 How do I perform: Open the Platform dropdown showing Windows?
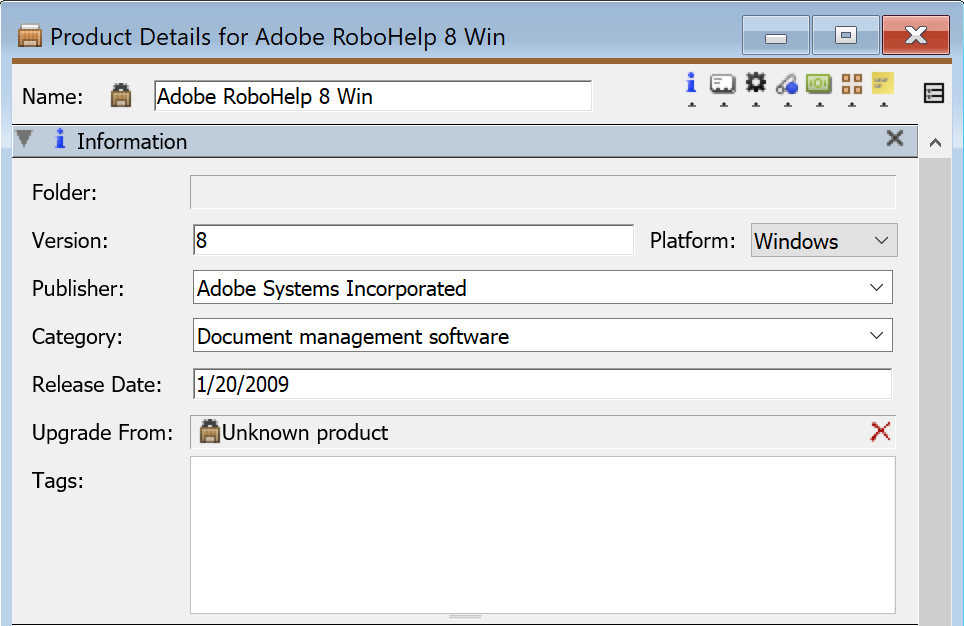click(824, 240)
